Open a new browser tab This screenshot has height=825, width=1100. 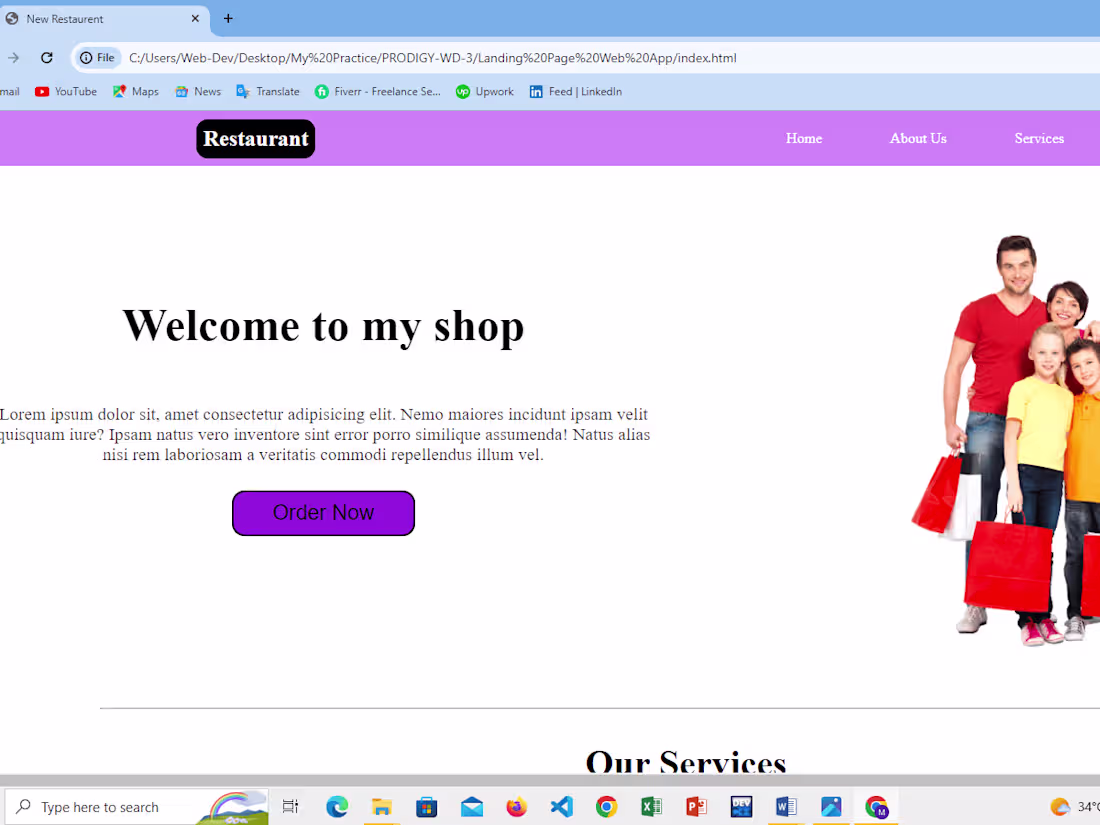[228, 18]
